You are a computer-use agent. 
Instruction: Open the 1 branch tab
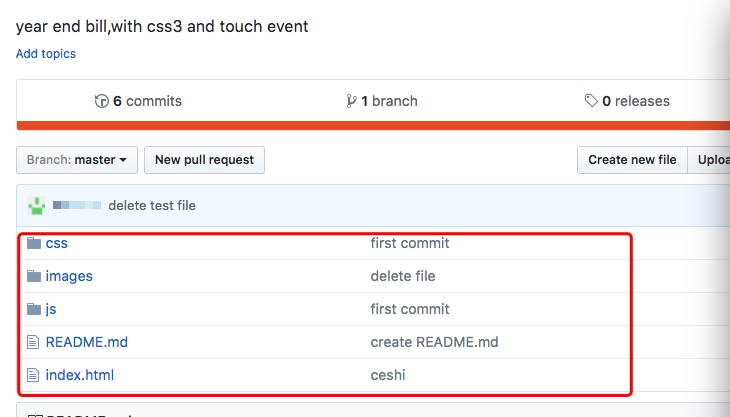point(382,101)
